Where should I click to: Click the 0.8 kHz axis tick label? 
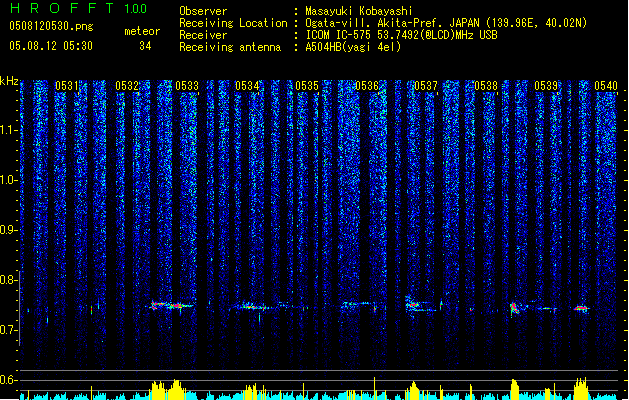click(7, 280)
